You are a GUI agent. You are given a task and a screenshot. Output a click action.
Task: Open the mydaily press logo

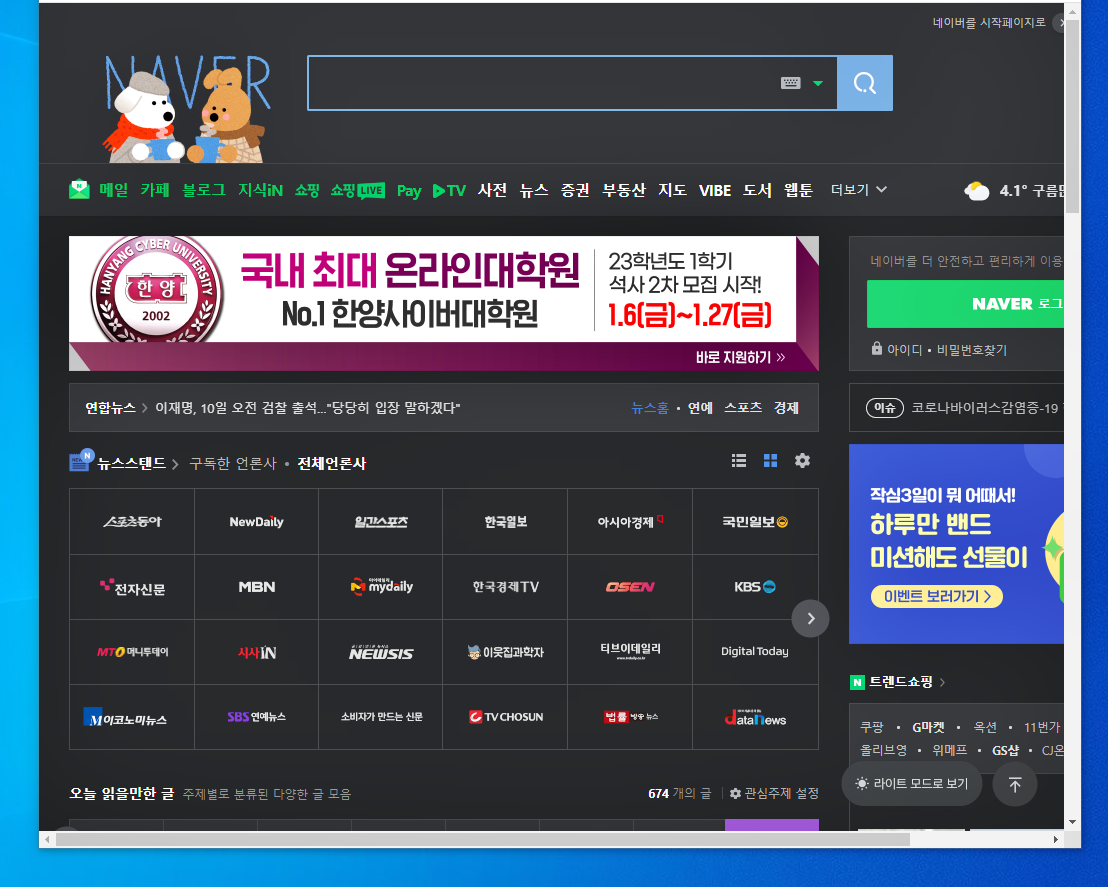(381, 587)
